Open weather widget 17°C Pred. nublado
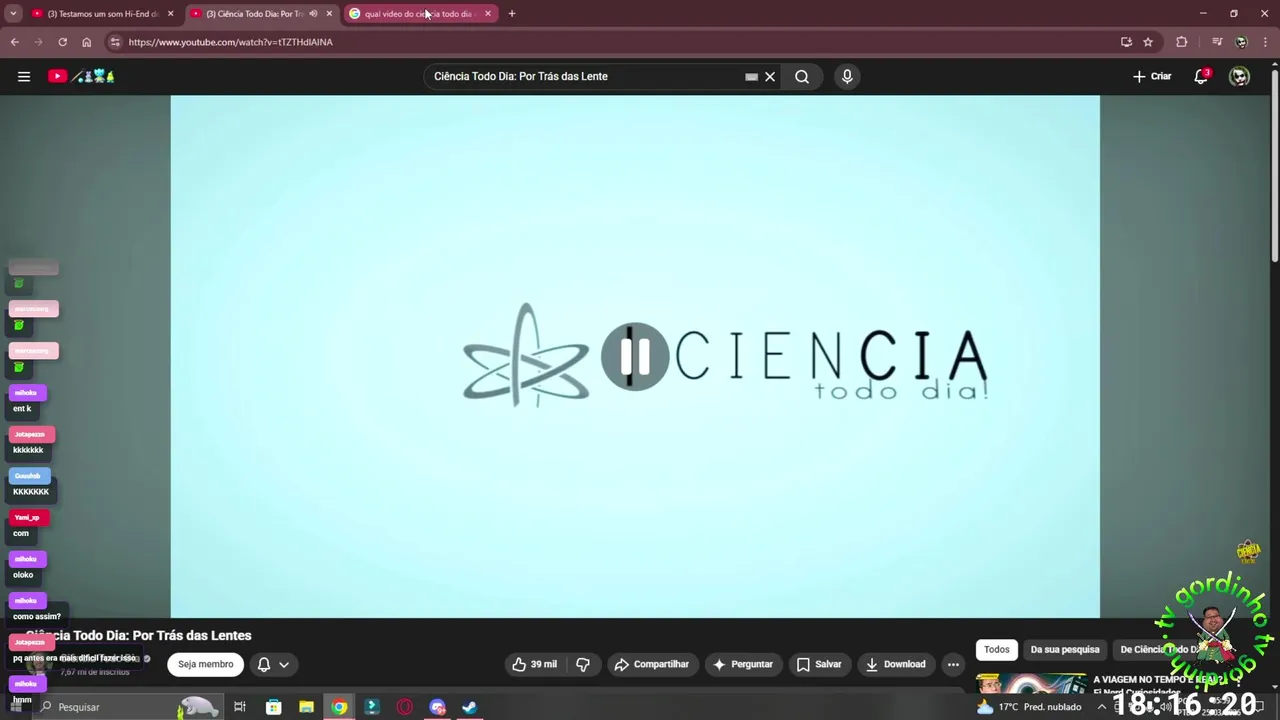The image size is (1280, 720). tap(1029, 707)
